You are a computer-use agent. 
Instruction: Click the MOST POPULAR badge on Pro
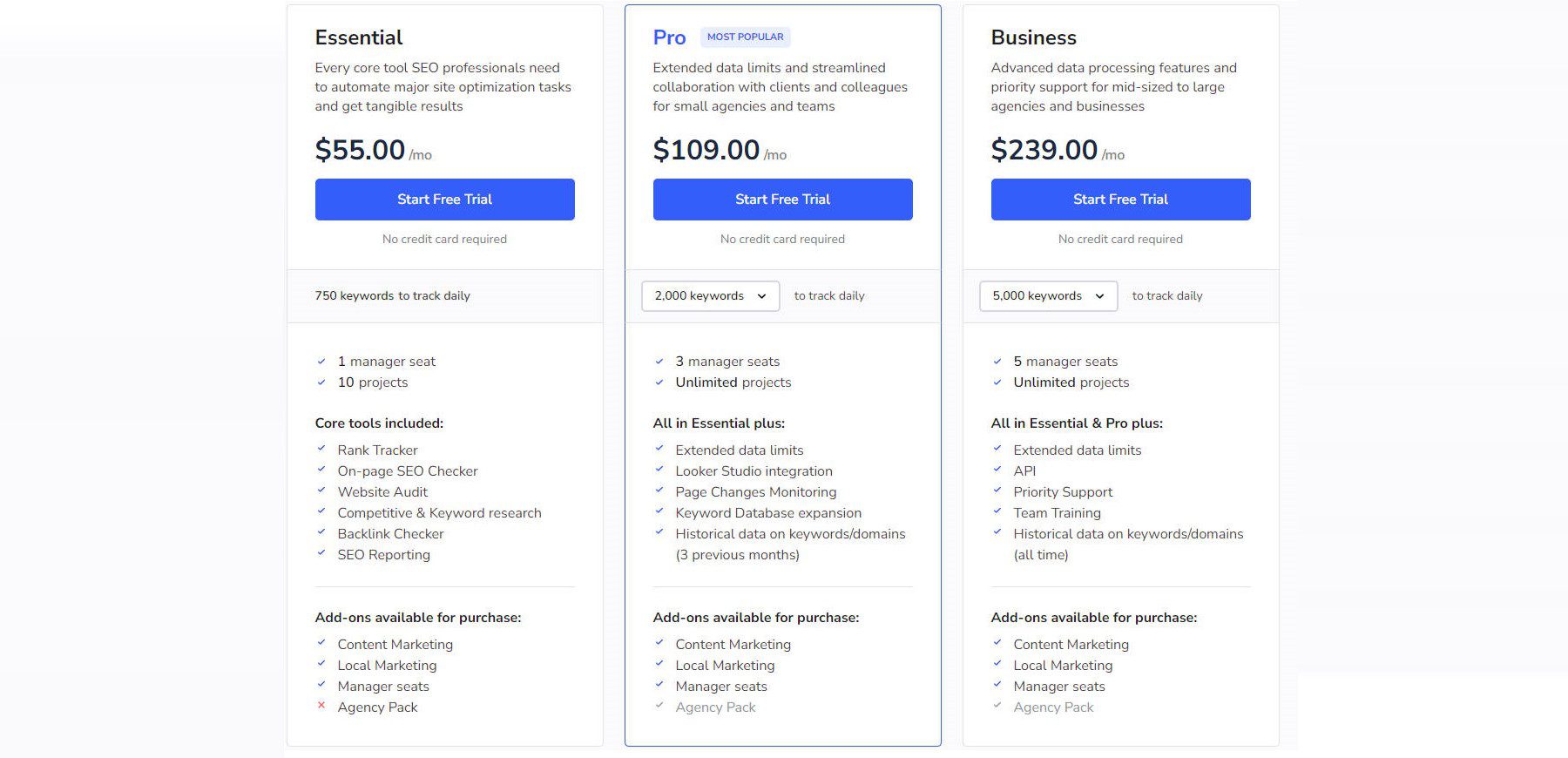coord(746,37)
